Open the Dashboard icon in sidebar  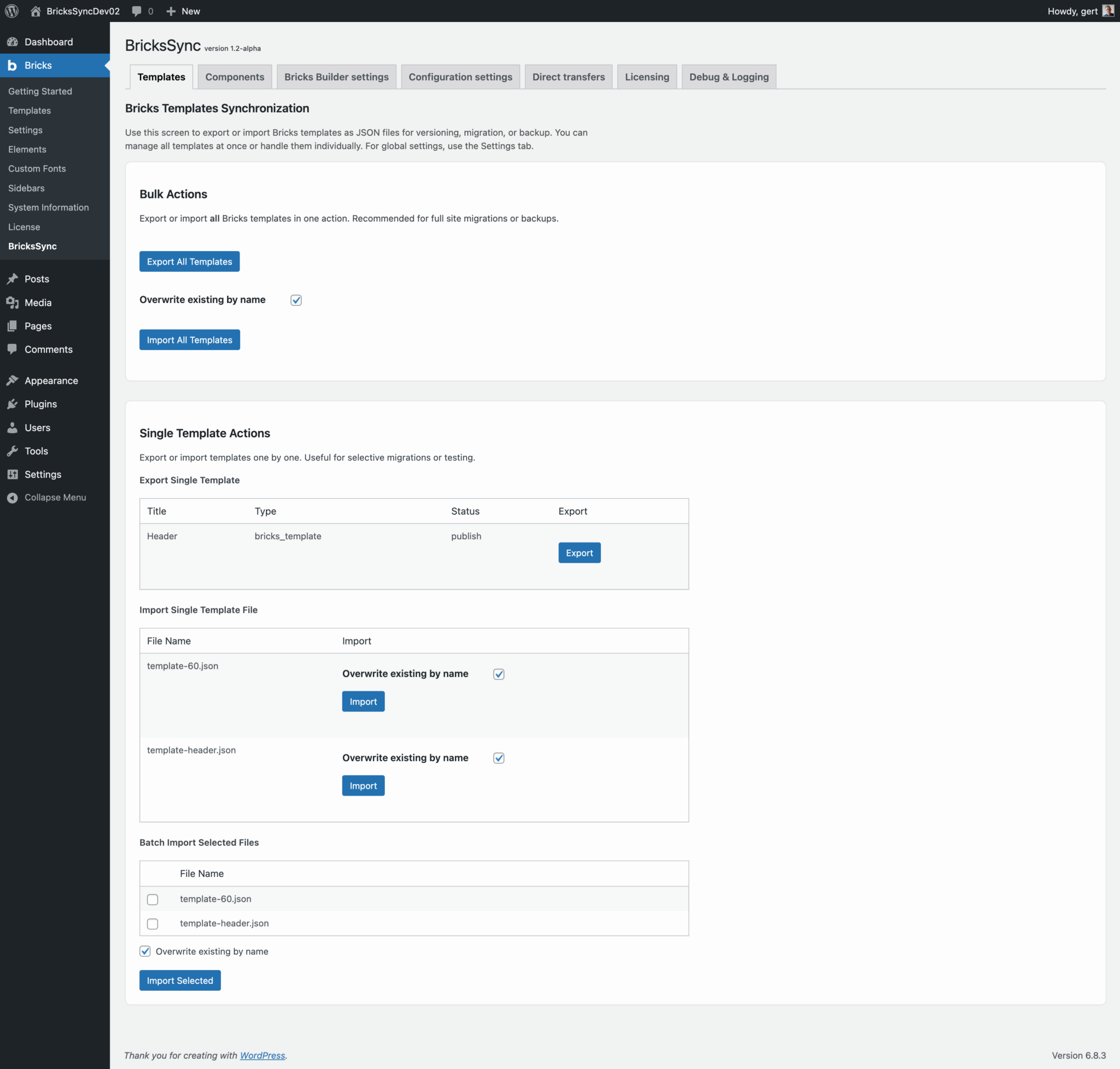[x=13, y=42]
